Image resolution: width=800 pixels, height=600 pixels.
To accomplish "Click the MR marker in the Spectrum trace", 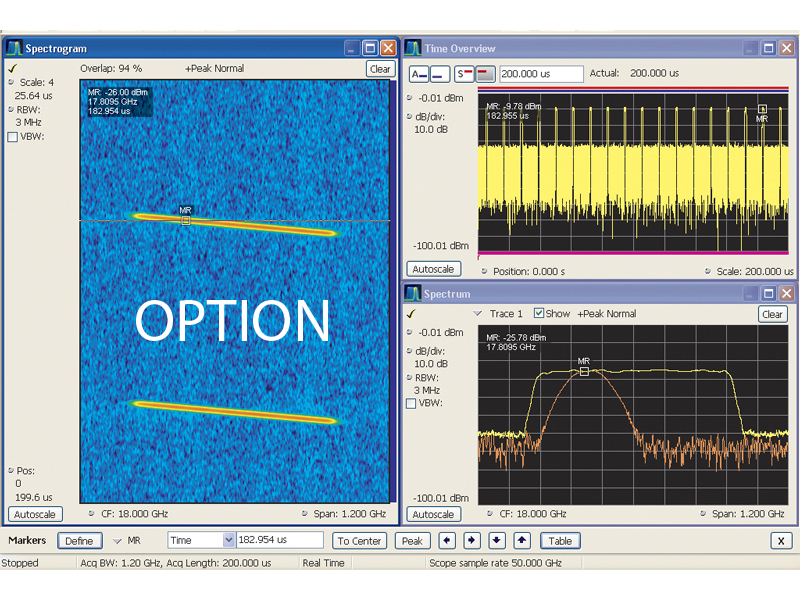I will [584, 371].
